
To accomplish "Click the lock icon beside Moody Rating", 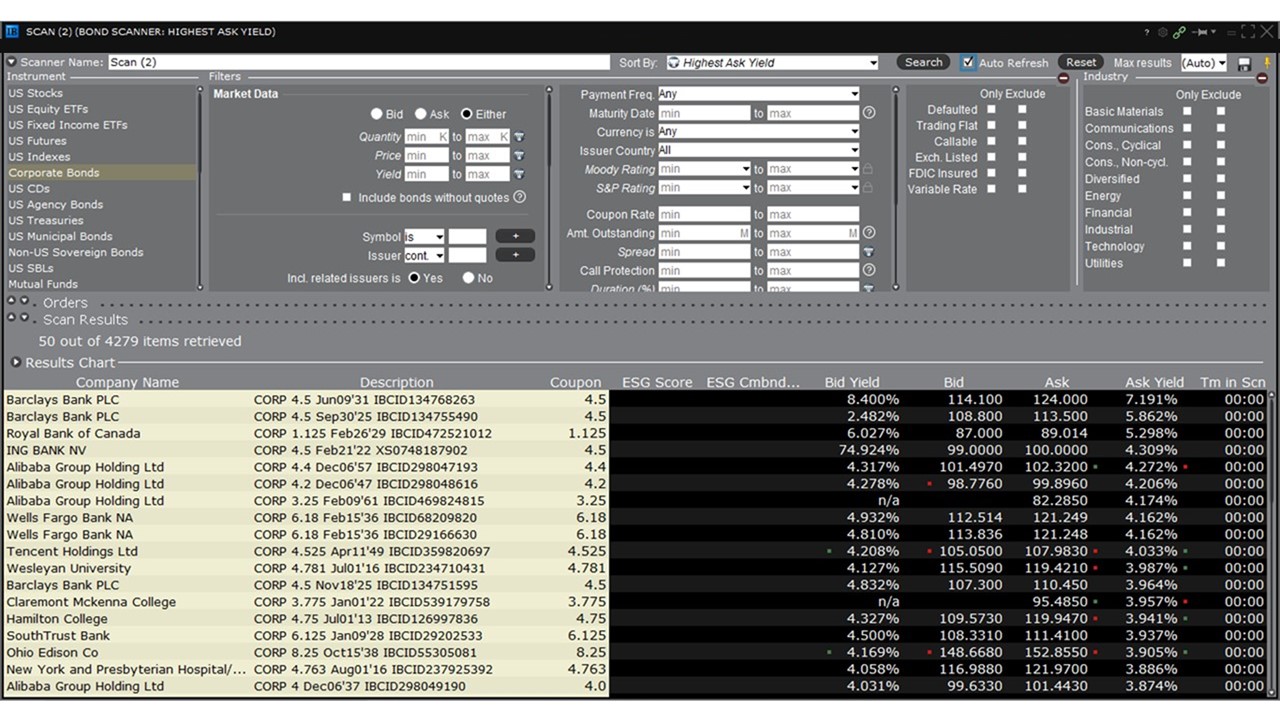I will (x=868, y=168).
